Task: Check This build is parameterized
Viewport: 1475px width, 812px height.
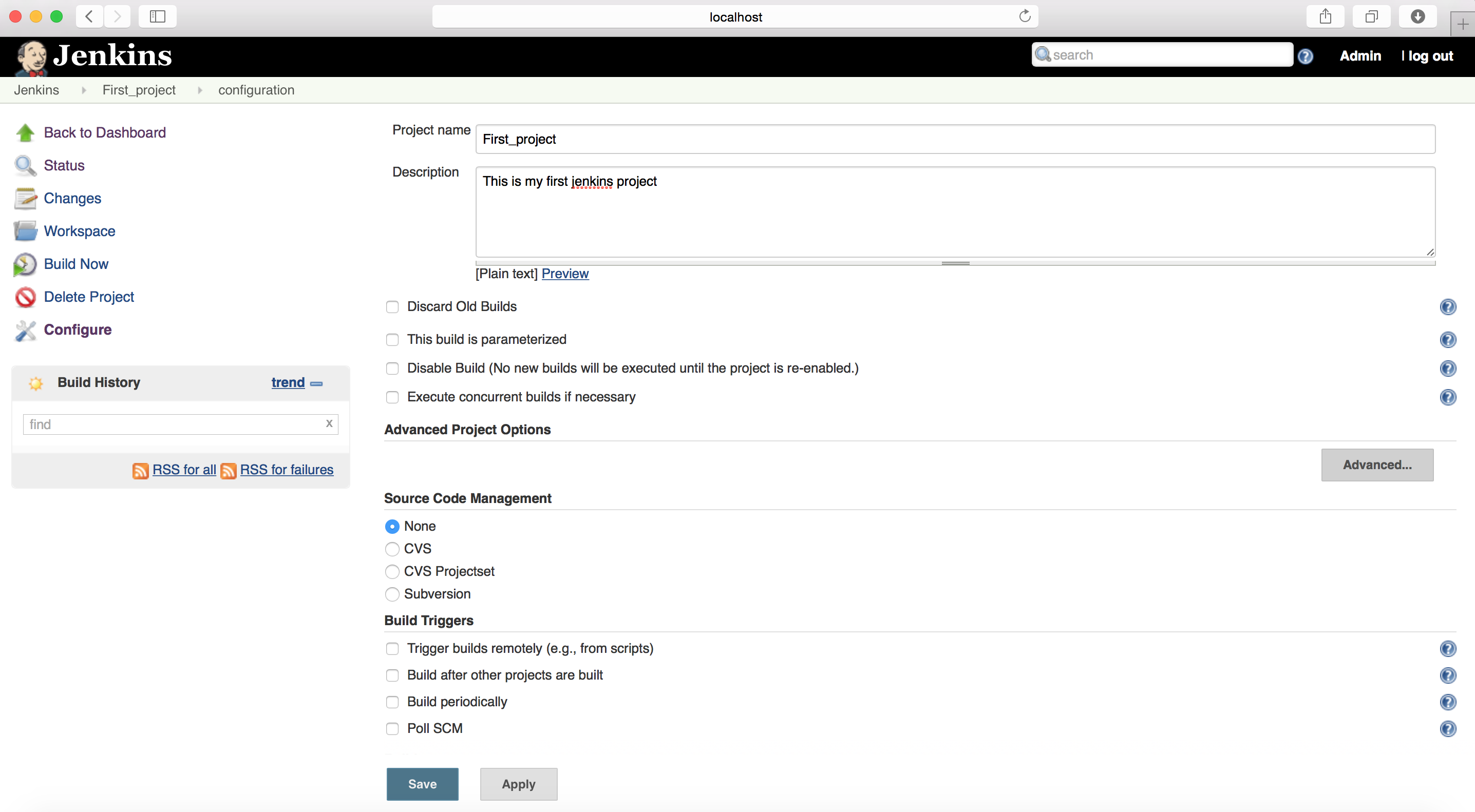Action: (x=392, y=340)
